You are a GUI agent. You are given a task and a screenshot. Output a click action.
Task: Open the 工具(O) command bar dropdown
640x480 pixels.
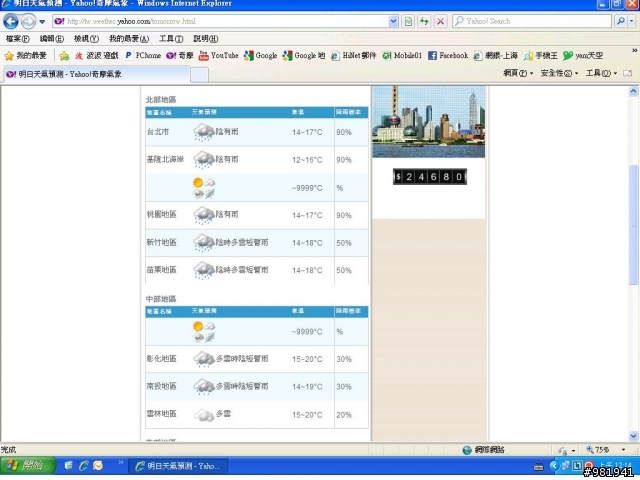[601, 73]
